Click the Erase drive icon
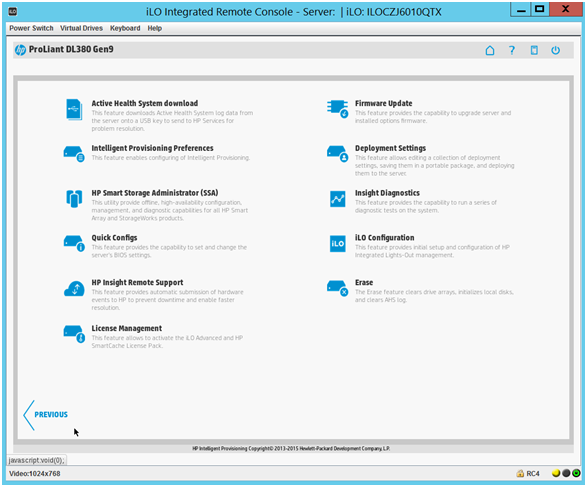The image size is (587, 487). (337, 288)
